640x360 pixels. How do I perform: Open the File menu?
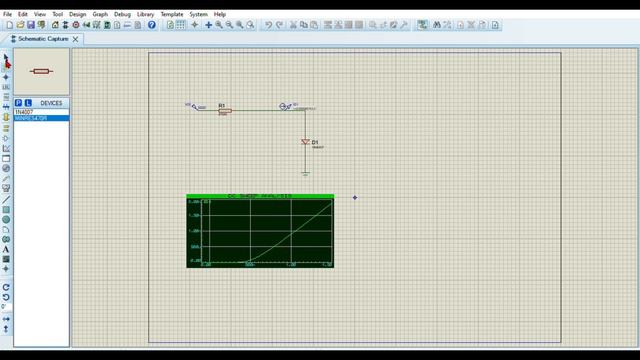point(7,14)
